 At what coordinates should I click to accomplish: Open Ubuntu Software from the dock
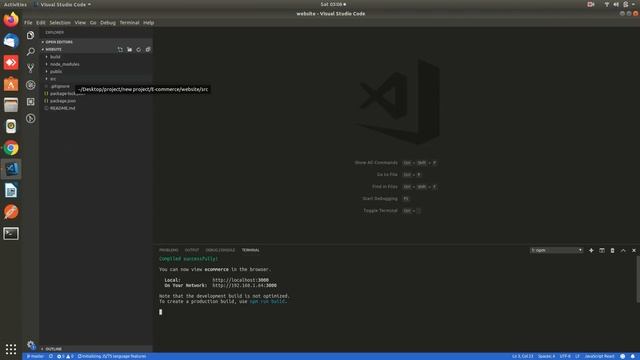pyautogui.click(x=11, y=84)
